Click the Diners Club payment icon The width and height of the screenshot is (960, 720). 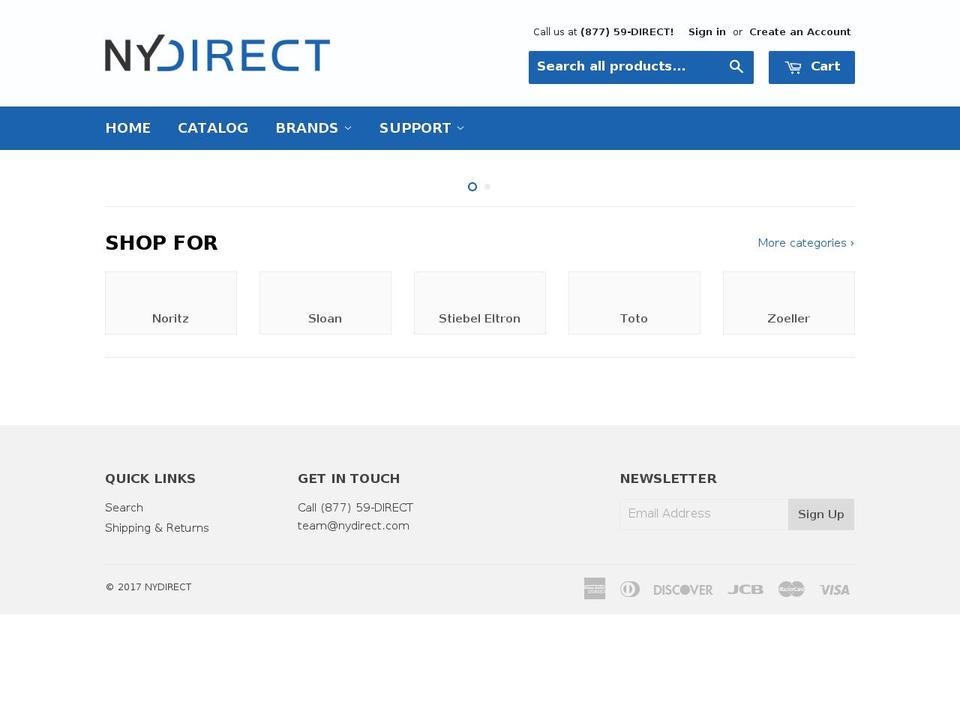[629, 589]
